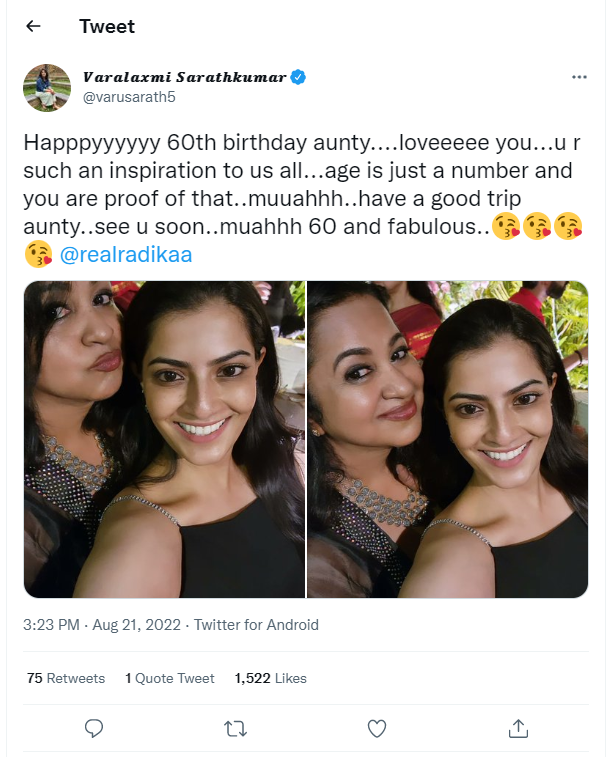Like the tweet with heart icon
This screenshot has height=757, width=615.
tap(377, 727)
